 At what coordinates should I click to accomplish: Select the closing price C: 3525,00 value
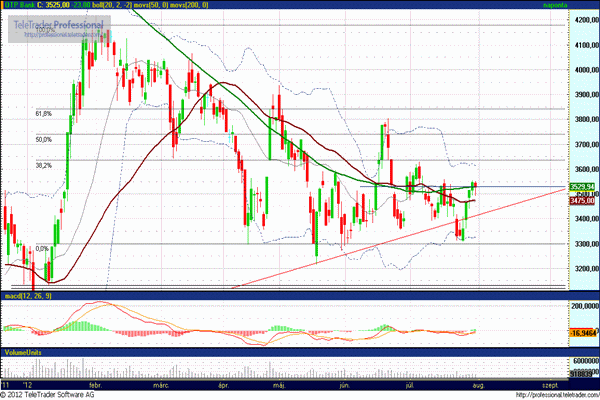click(x=54, y=5)
